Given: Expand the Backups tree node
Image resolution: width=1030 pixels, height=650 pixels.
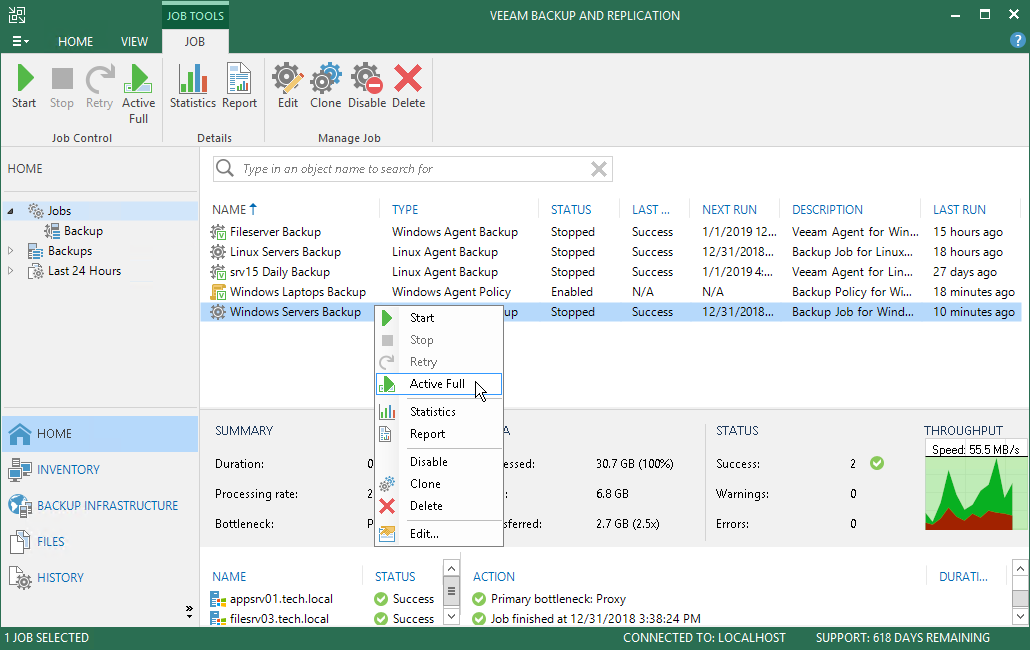Looking at the screenshot, I should click(11, 251).
